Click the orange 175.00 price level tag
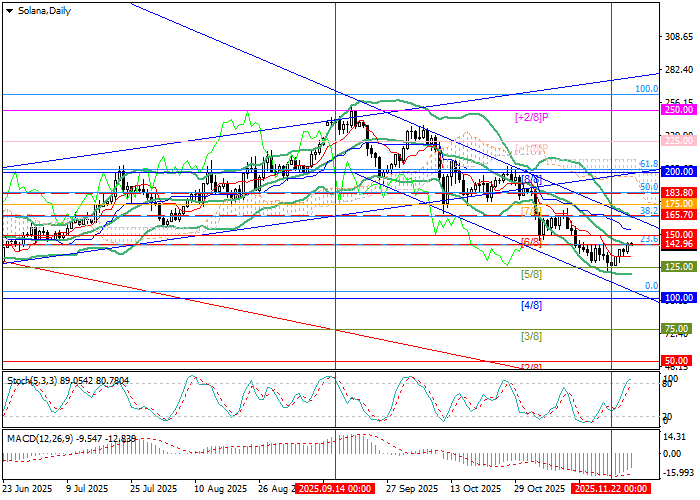700x500 pixels. click(x=679, y=203)
